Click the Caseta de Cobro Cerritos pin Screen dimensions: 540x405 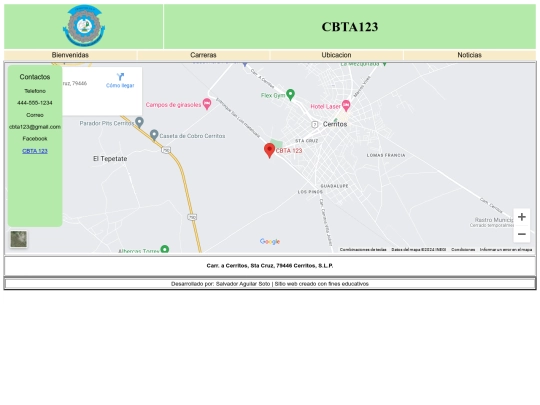click(154, 135)
